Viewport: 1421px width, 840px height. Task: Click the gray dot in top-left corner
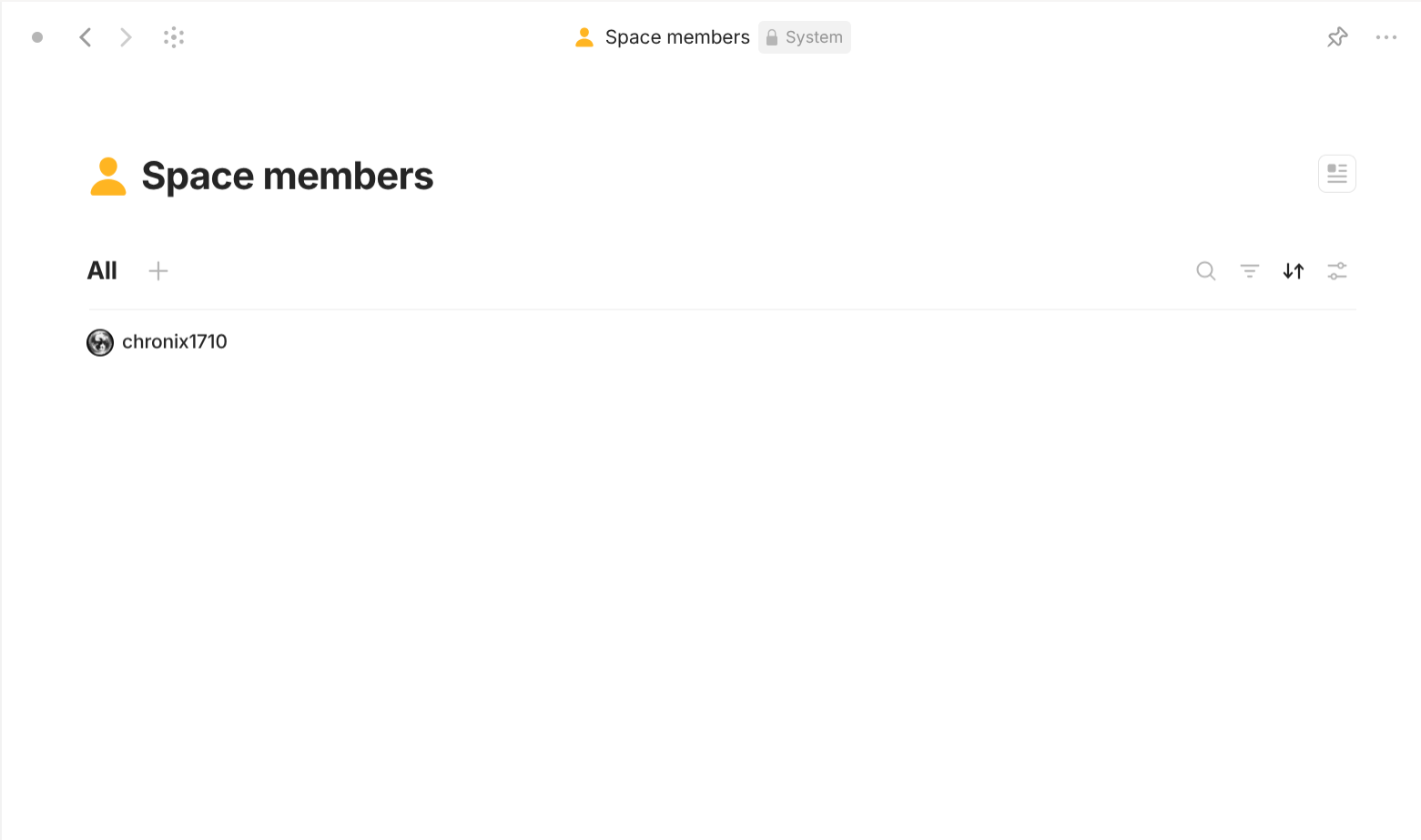tap(37, 37)
